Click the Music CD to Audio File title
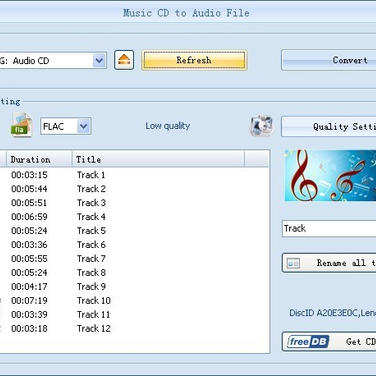376x376 pixels. pyautogui.click(x=186, y=13)
